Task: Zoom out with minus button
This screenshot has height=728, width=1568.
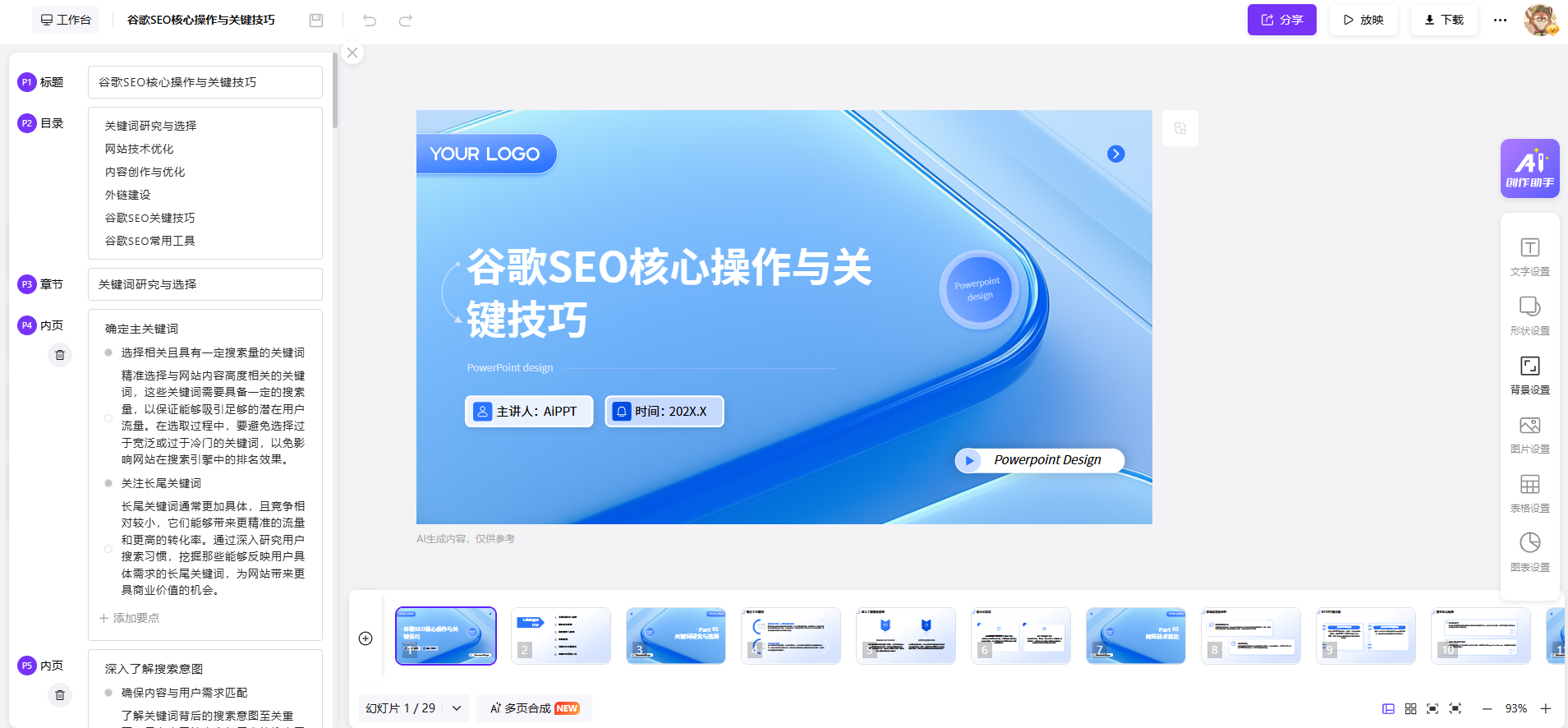Action: (1487, 708)
